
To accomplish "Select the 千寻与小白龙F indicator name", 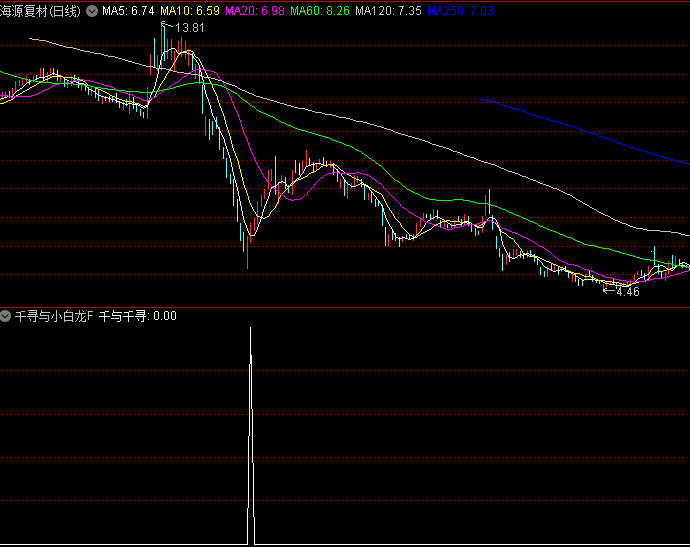I will [54, 316].
